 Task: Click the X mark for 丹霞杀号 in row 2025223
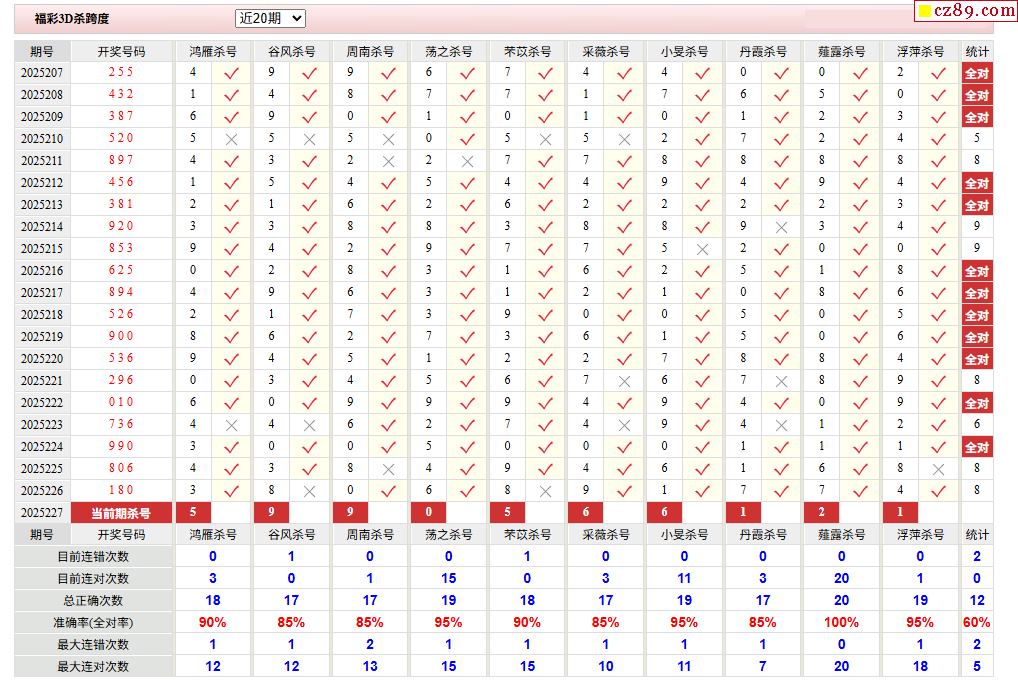pos(781,426)
